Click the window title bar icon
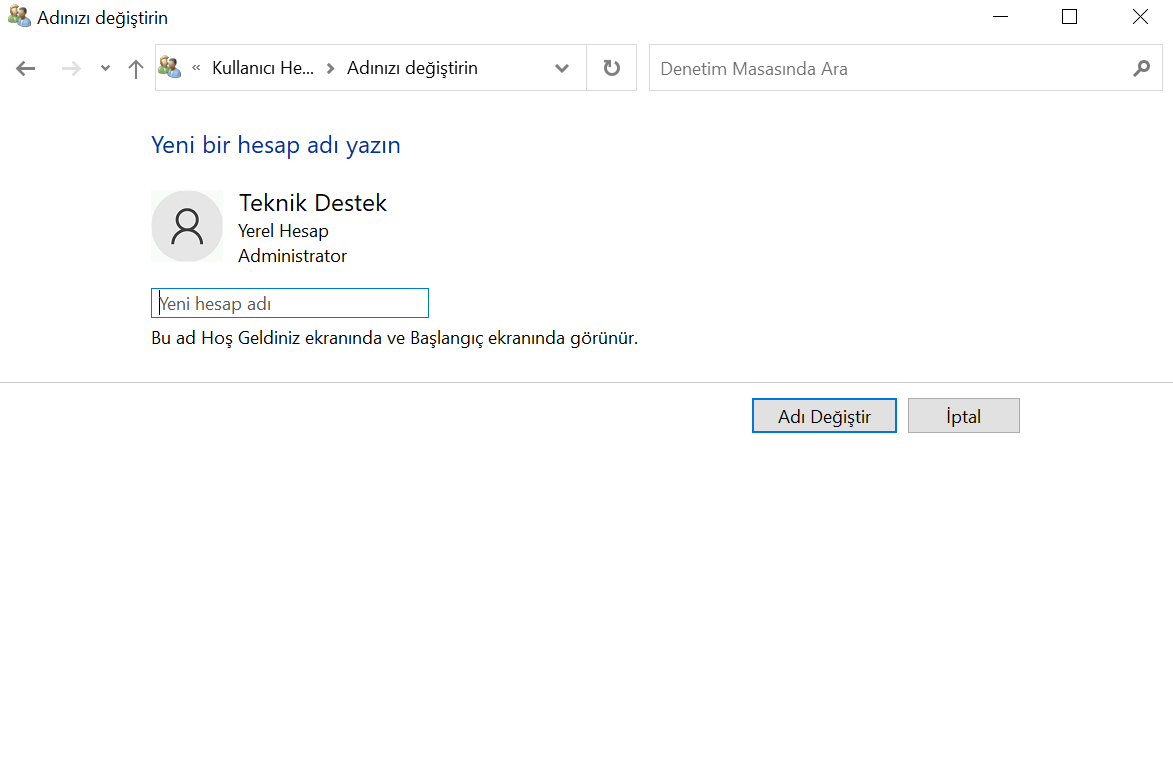Screen dimensions: 1173x778 pos(17,17)
